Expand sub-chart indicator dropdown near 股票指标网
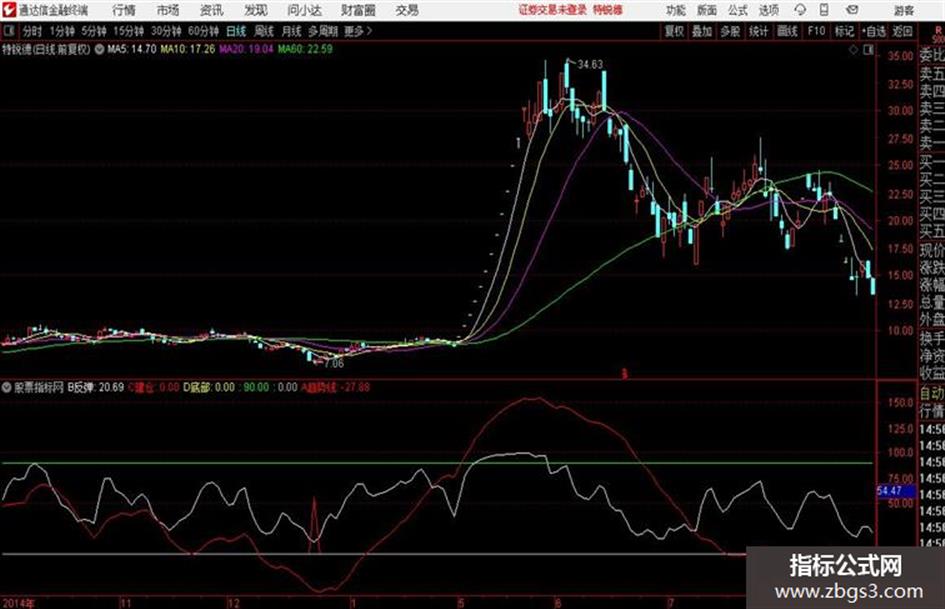 point(7,388)
